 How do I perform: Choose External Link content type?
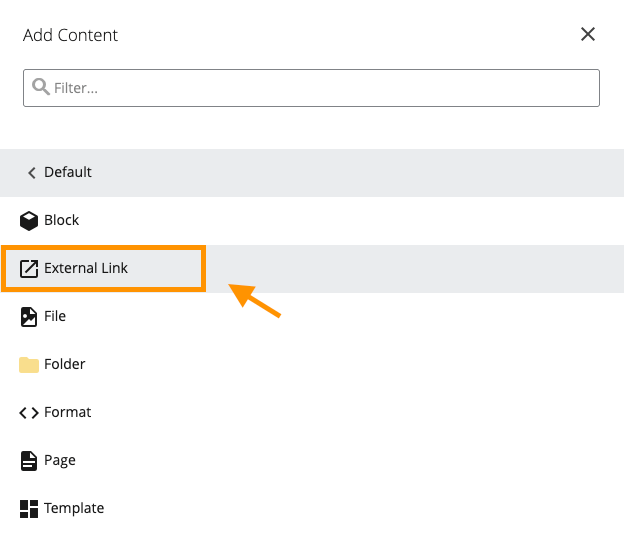pyautogui.click(x=86, y=268)
